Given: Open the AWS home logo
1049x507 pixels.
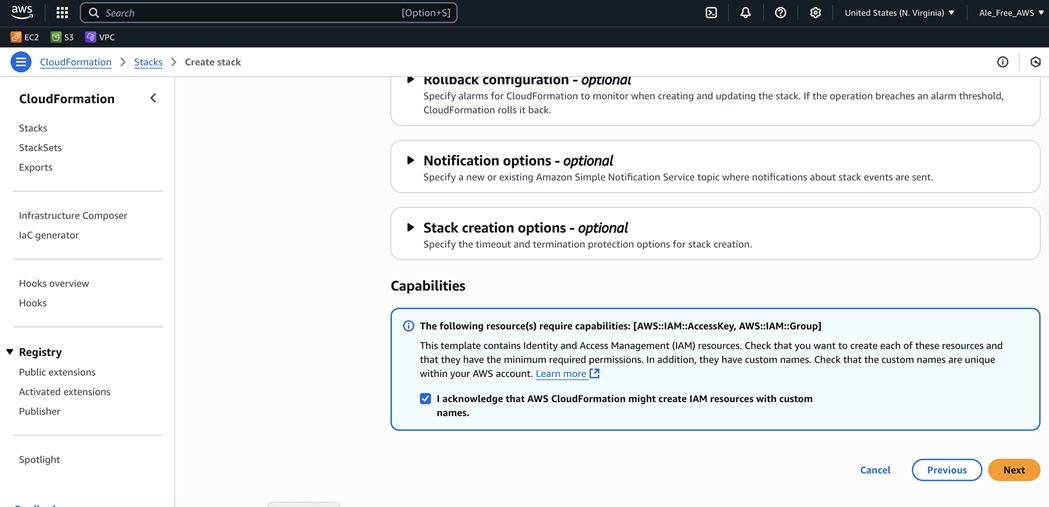Looking at the screenshot, I should (x=22, y=11).
